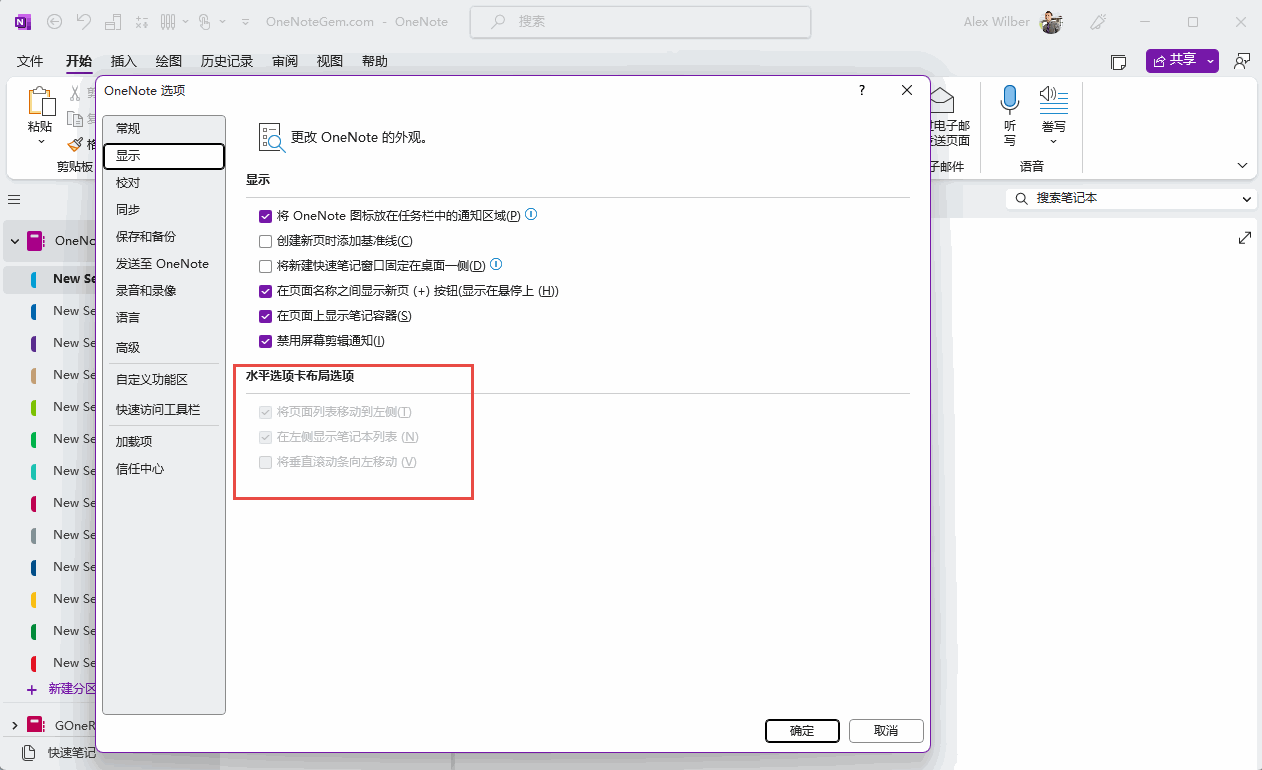Expand the GOneR notebook in sidebar
1262x770 pixels.
tap(14, 725)
